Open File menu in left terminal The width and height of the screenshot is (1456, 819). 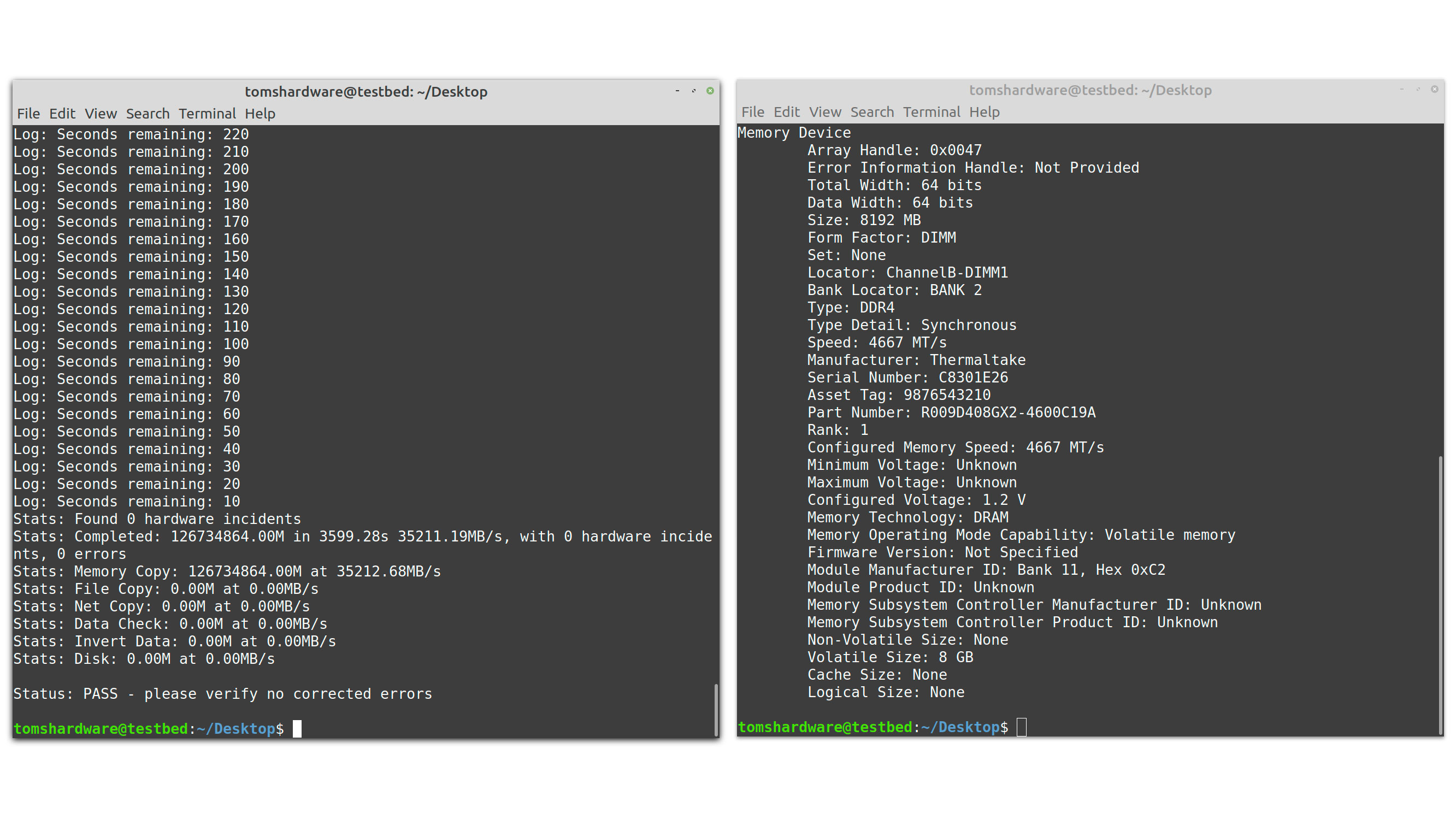click(28, 114)
